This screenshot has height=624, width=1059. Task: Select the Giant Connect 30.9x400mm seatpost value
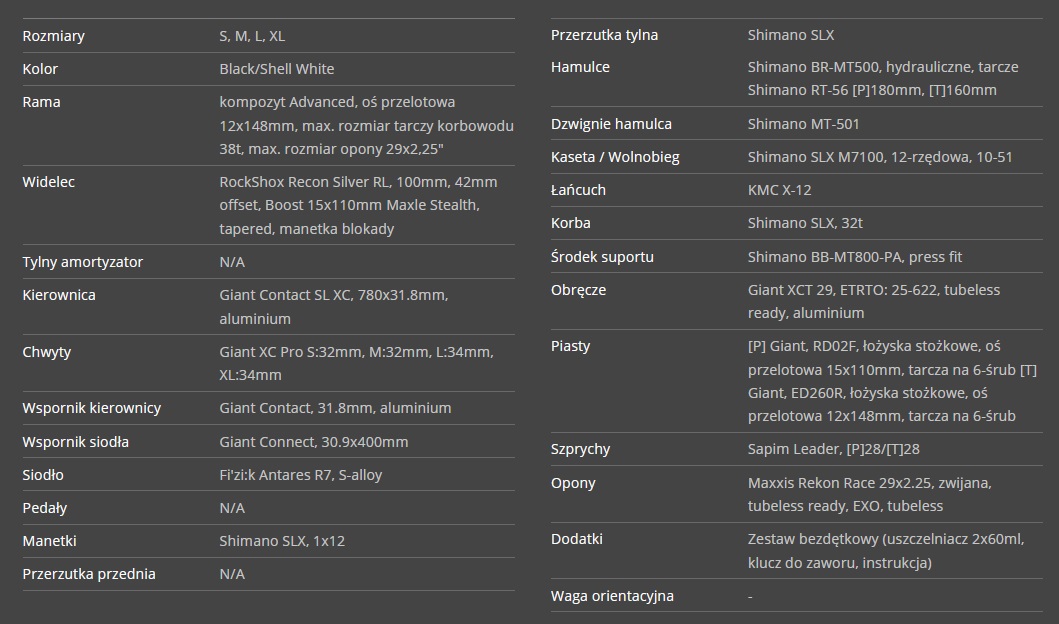point(313,442)
